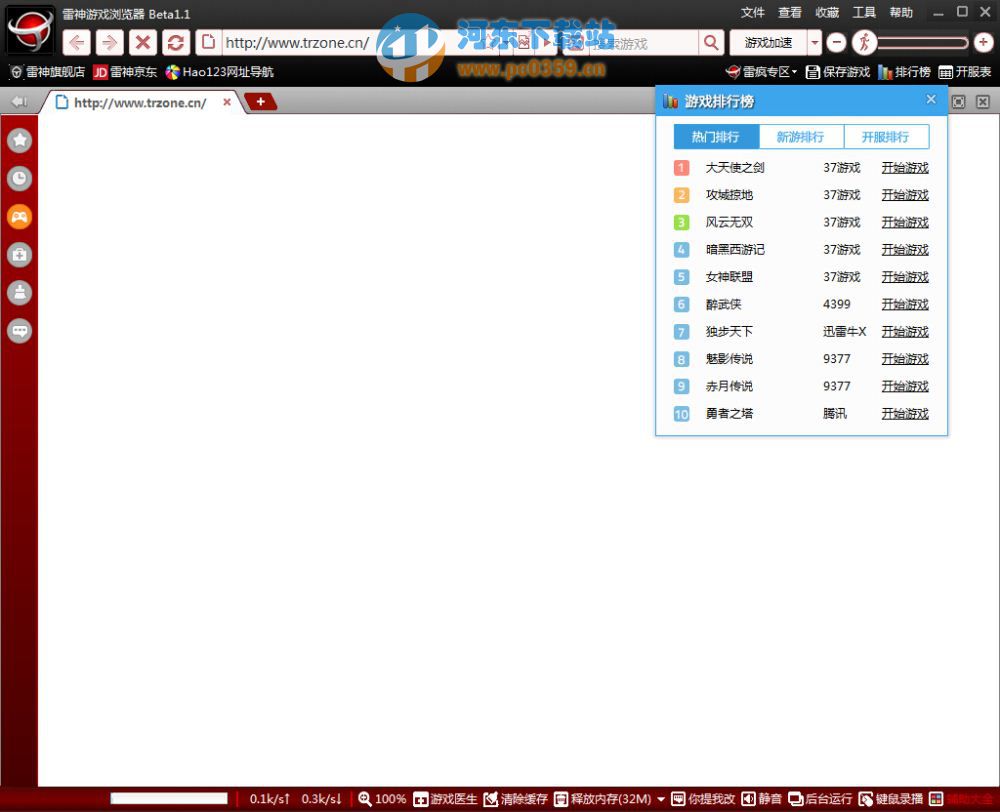Open 游戏医生 in status bar
The width and height of the screenshot is (1000, 812).
(x=445, y=799)
